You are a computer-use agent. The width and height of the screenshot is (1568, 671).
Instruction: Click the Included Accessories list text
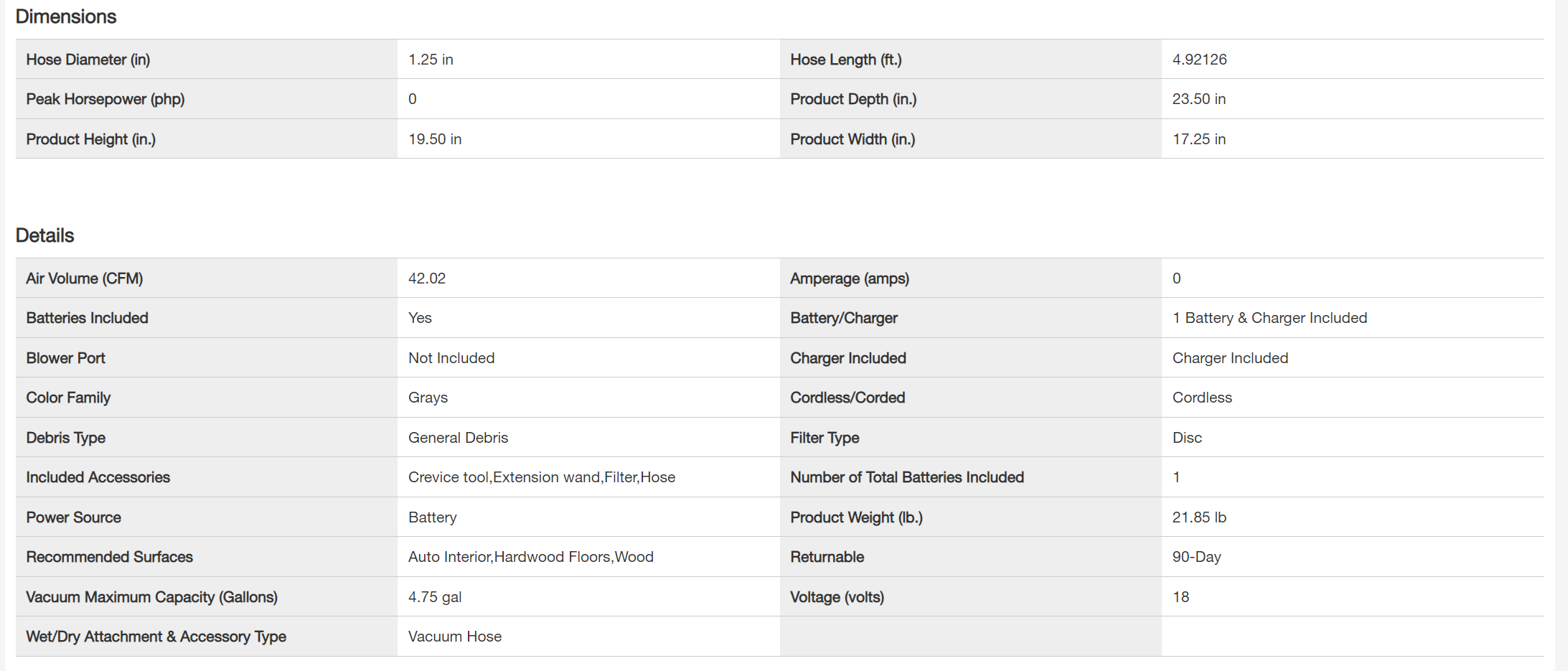pyautogui.click(x=541, y=477)
